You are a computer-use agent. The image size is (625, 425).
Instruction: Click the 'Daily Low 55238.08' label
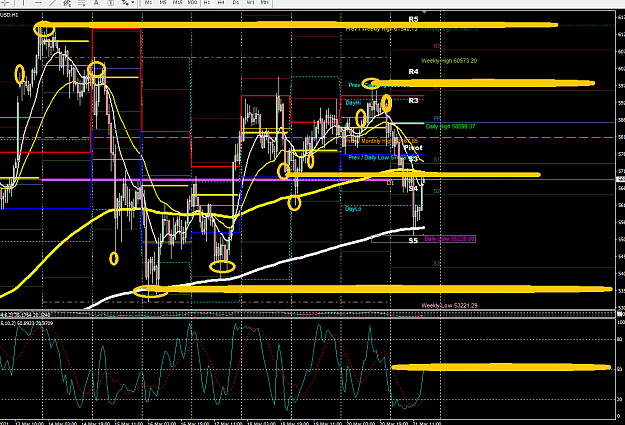point(449,239)
